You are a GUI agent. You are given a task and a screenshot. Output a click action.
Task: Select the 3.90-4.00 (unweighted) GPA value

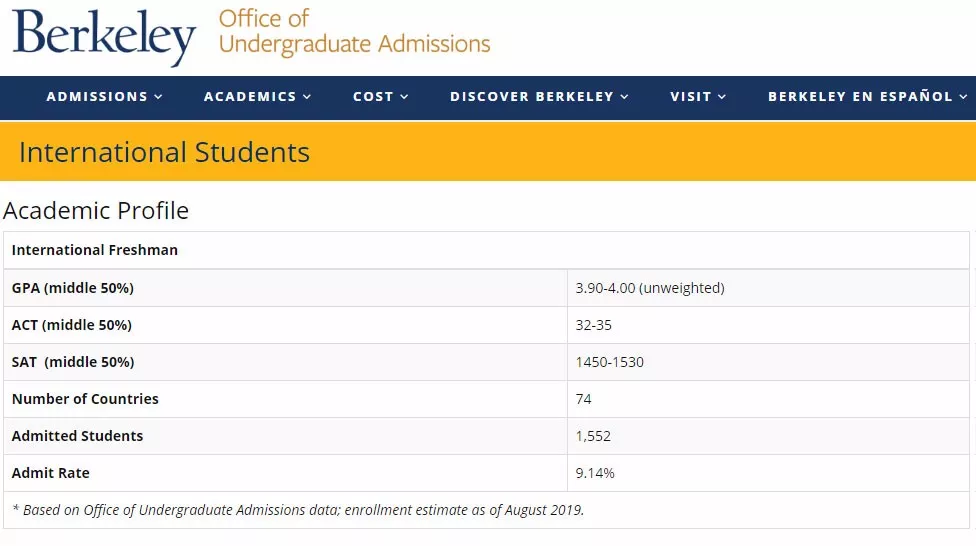coord(649,288)
